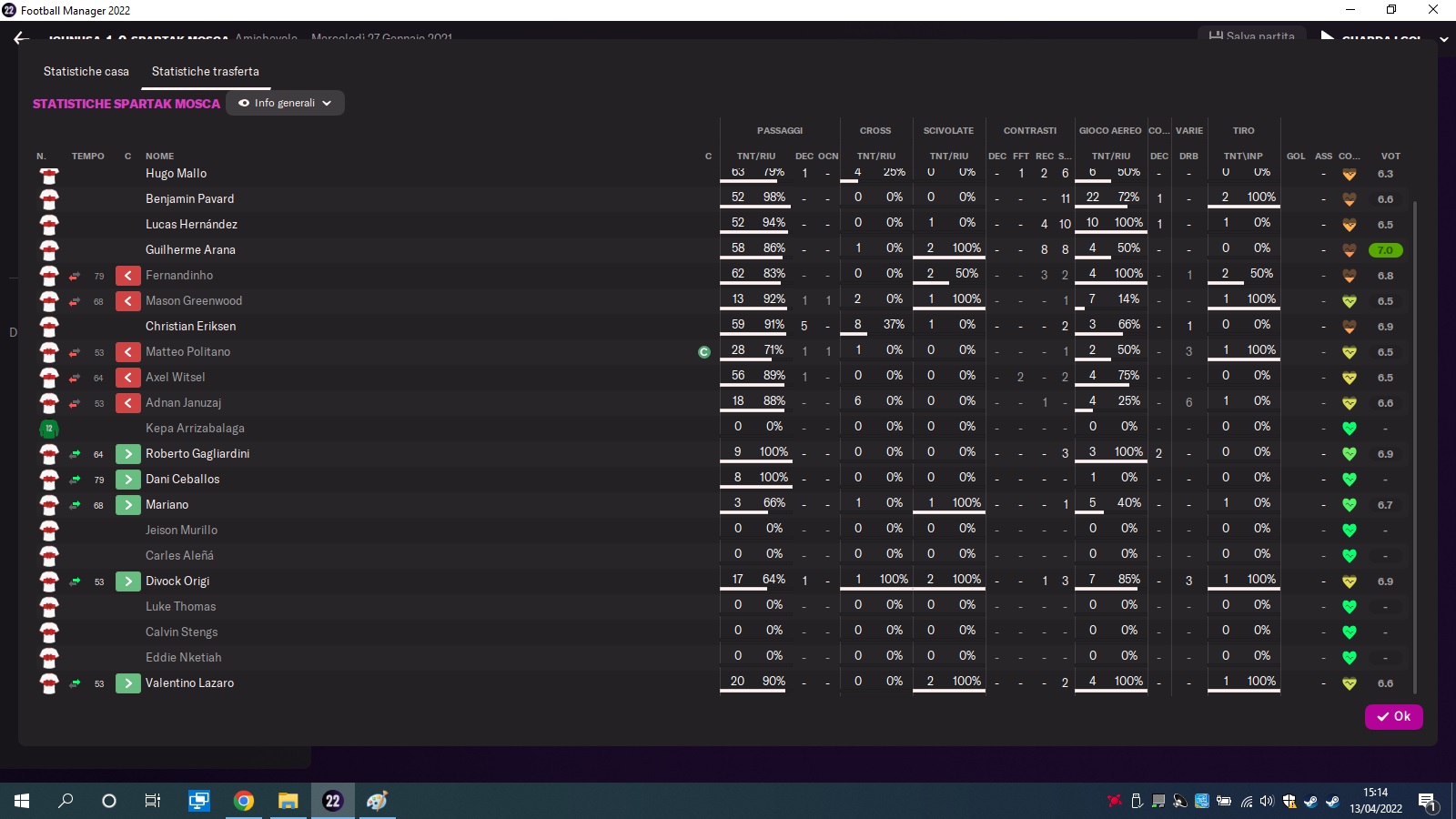Screen dimensions: 1456x819
Task: Click Lucas Hernández's shirt icon
Action: click(x=49, y=224)
